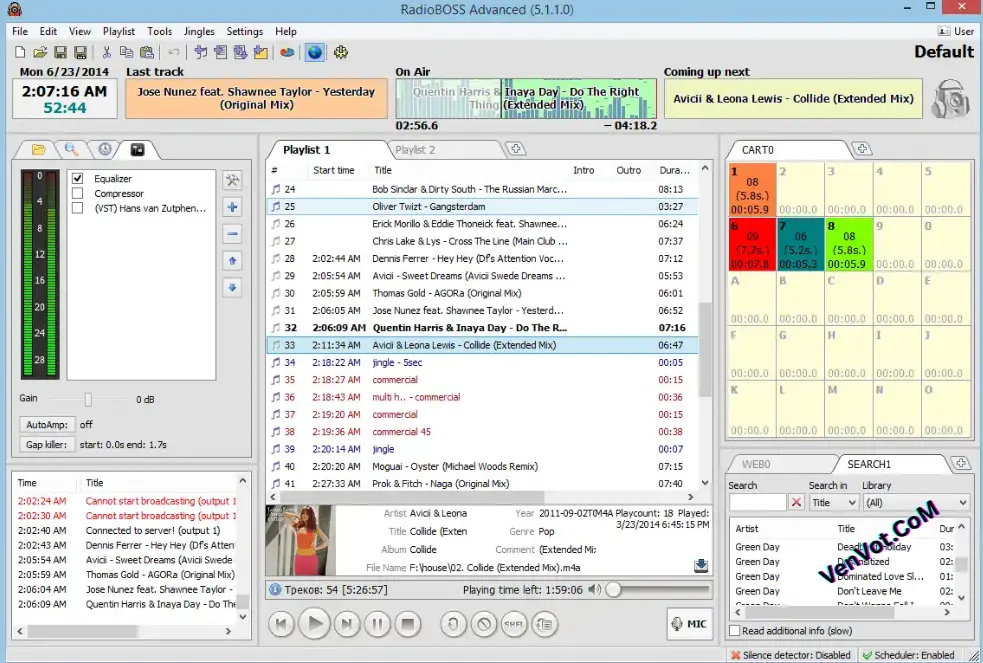Click the Next track button

(x=346, y=624)
